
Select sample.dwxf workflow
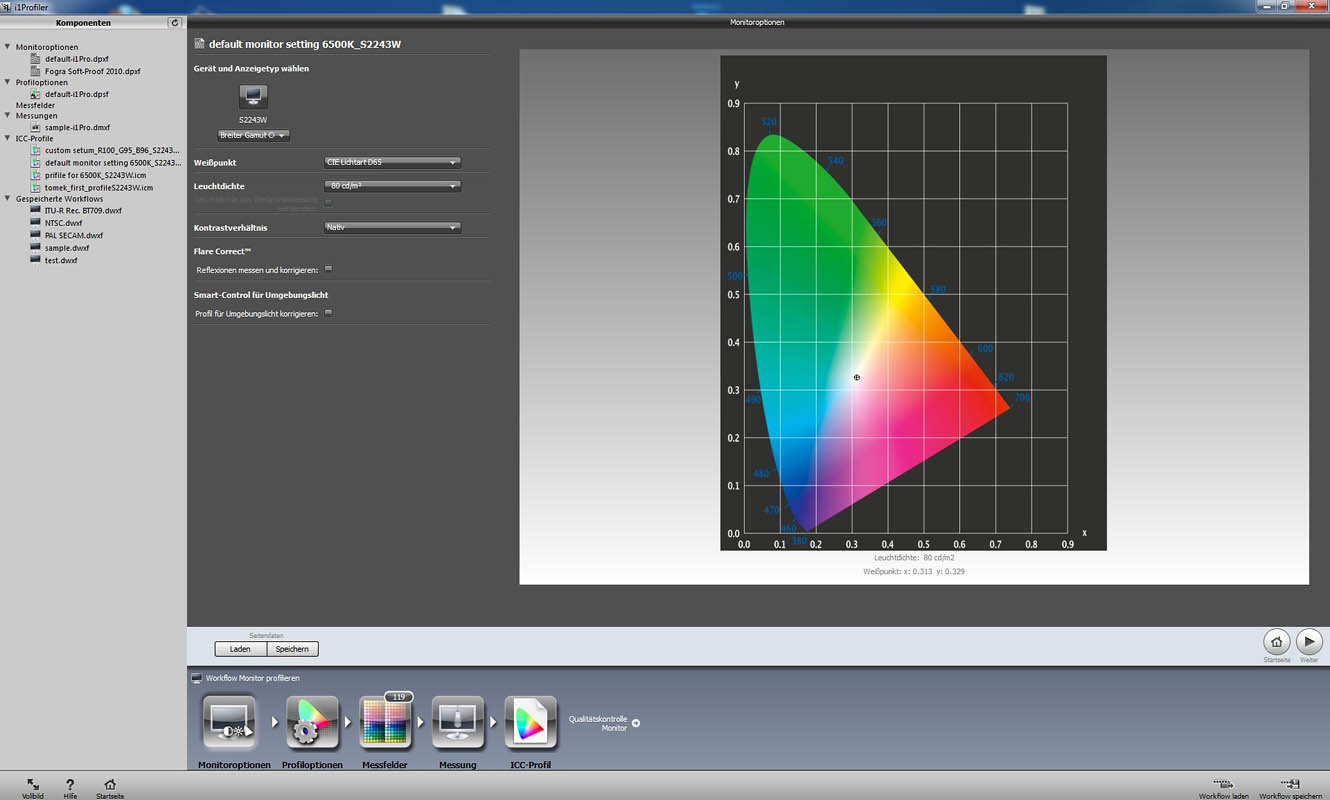[67, 248]
